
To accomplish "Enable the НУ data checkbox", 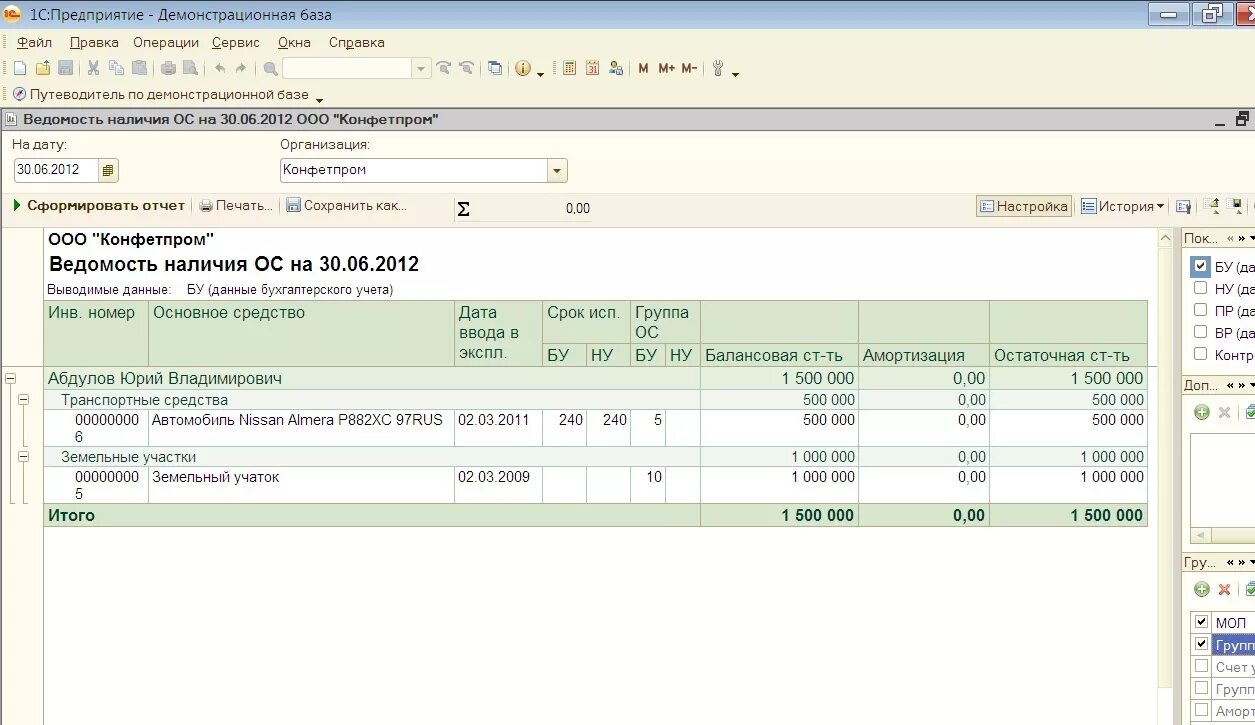I will [x=1201, y=288].
